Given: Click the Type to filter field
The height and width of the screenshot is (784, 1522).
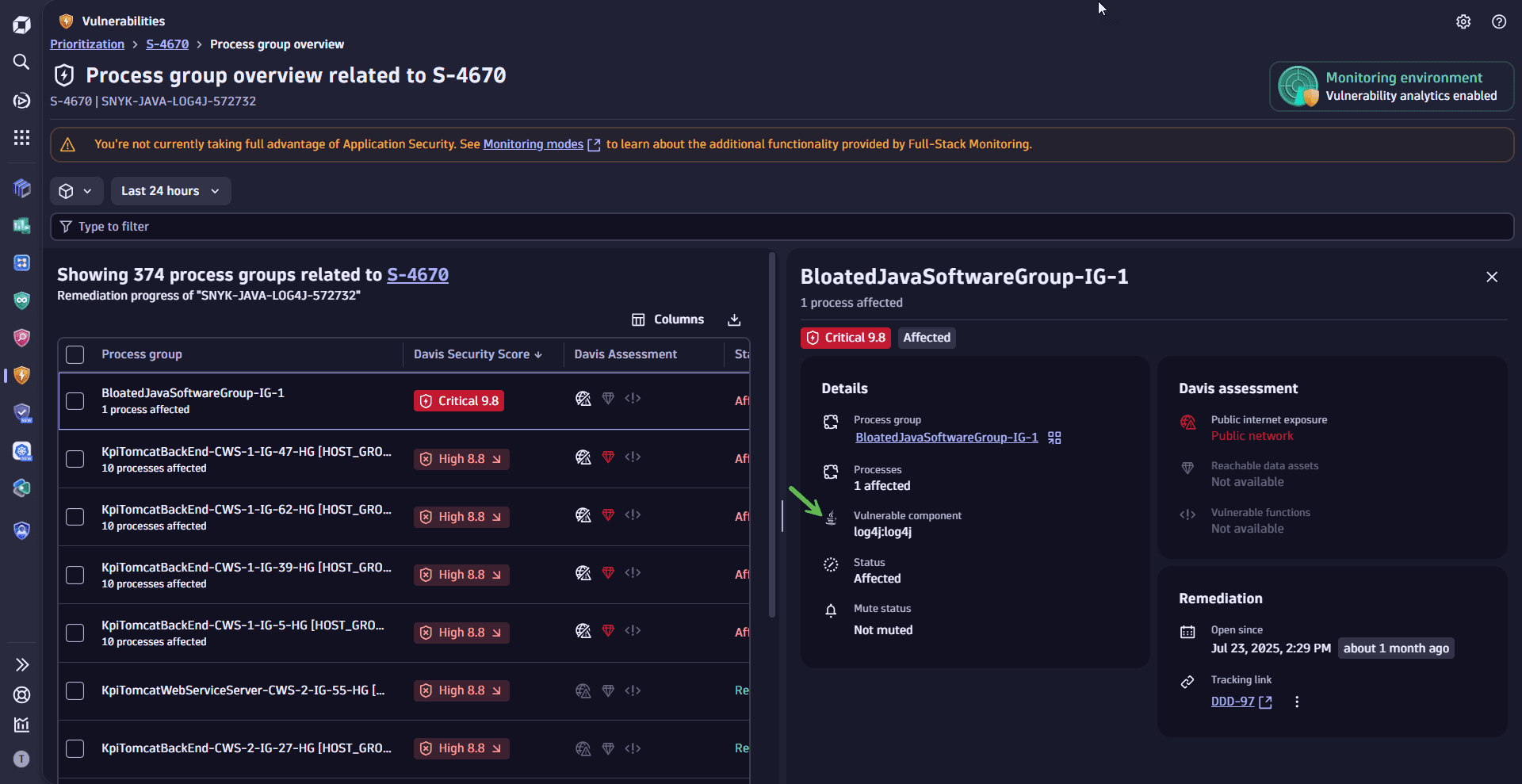Looking at the screenshot, I should 782,227.
